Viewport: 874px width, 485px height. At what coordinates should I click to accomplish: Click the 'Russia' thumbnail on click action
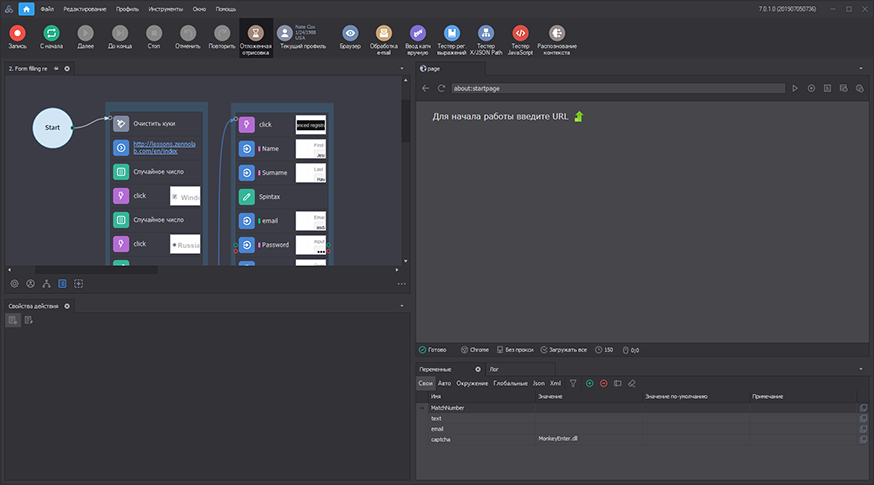185,244
